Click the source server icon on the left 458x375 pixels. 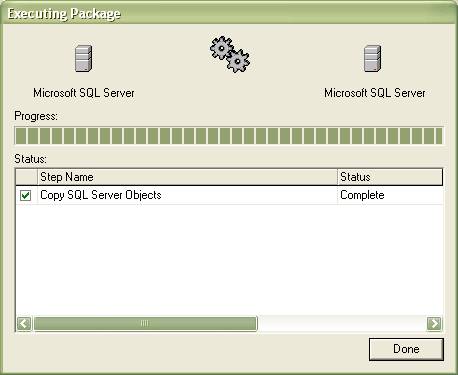[83, 58]
